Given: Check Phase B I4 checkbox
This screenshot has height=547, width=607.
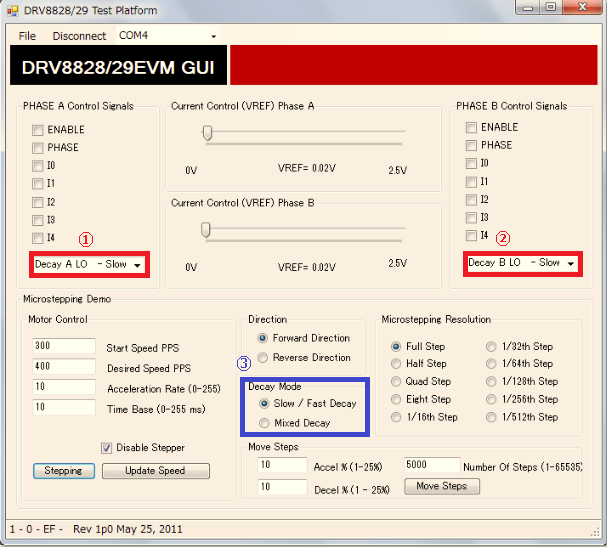Looking at the screenshot, I should pyautogui.click(x=471, y=235).
